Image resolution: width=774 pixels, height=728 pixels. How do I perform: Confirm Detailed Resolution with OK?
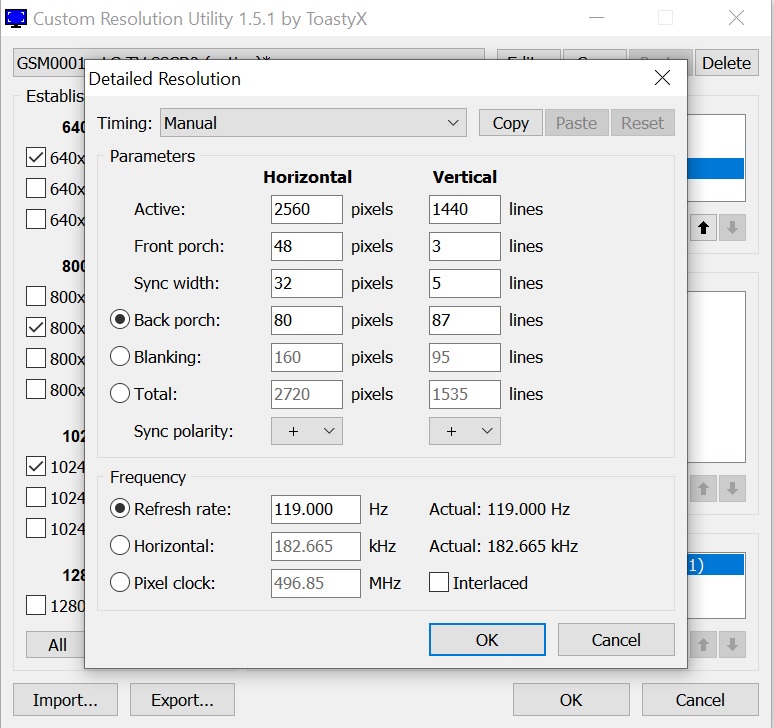(x=487, y=640)
